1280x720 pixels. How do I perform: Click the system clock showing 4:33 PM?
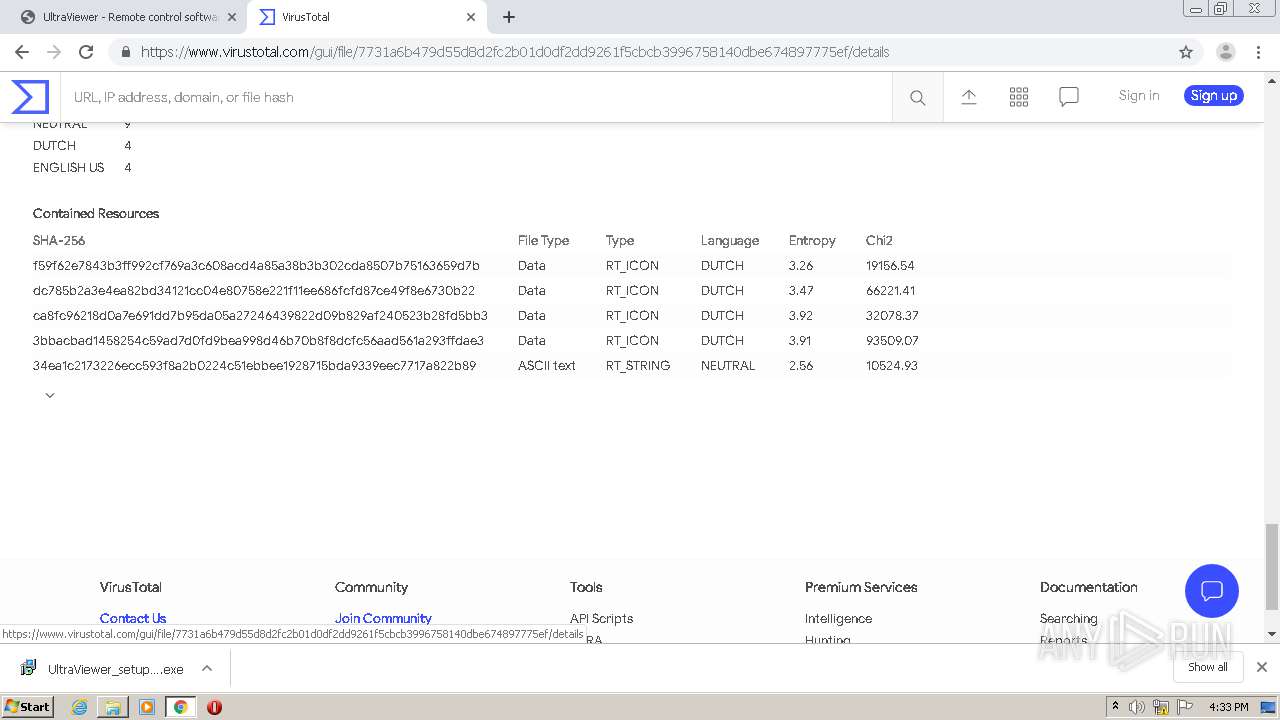click(x=1228, y=707)
